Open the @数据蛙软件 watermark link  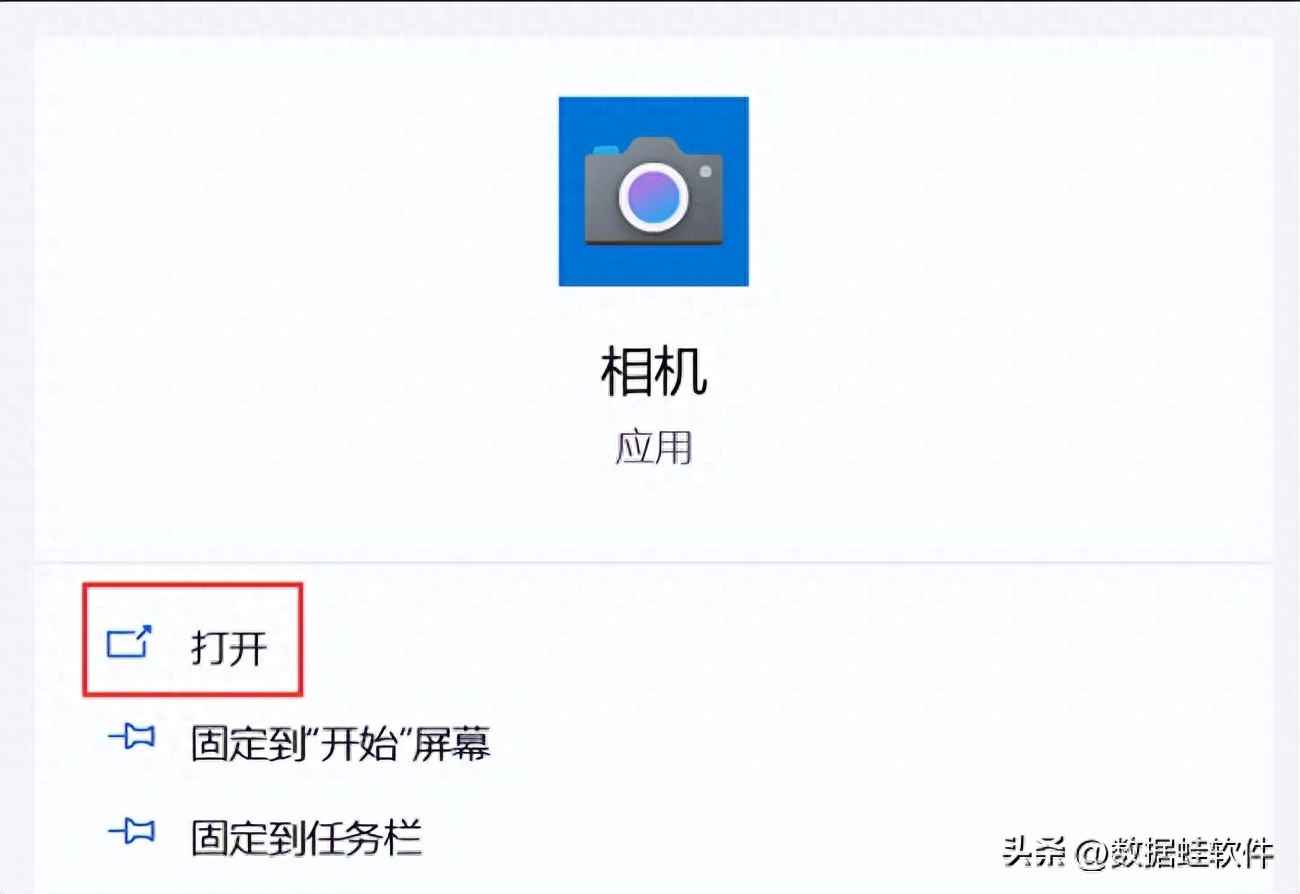pyautogui.click(x=1173, y=853)
